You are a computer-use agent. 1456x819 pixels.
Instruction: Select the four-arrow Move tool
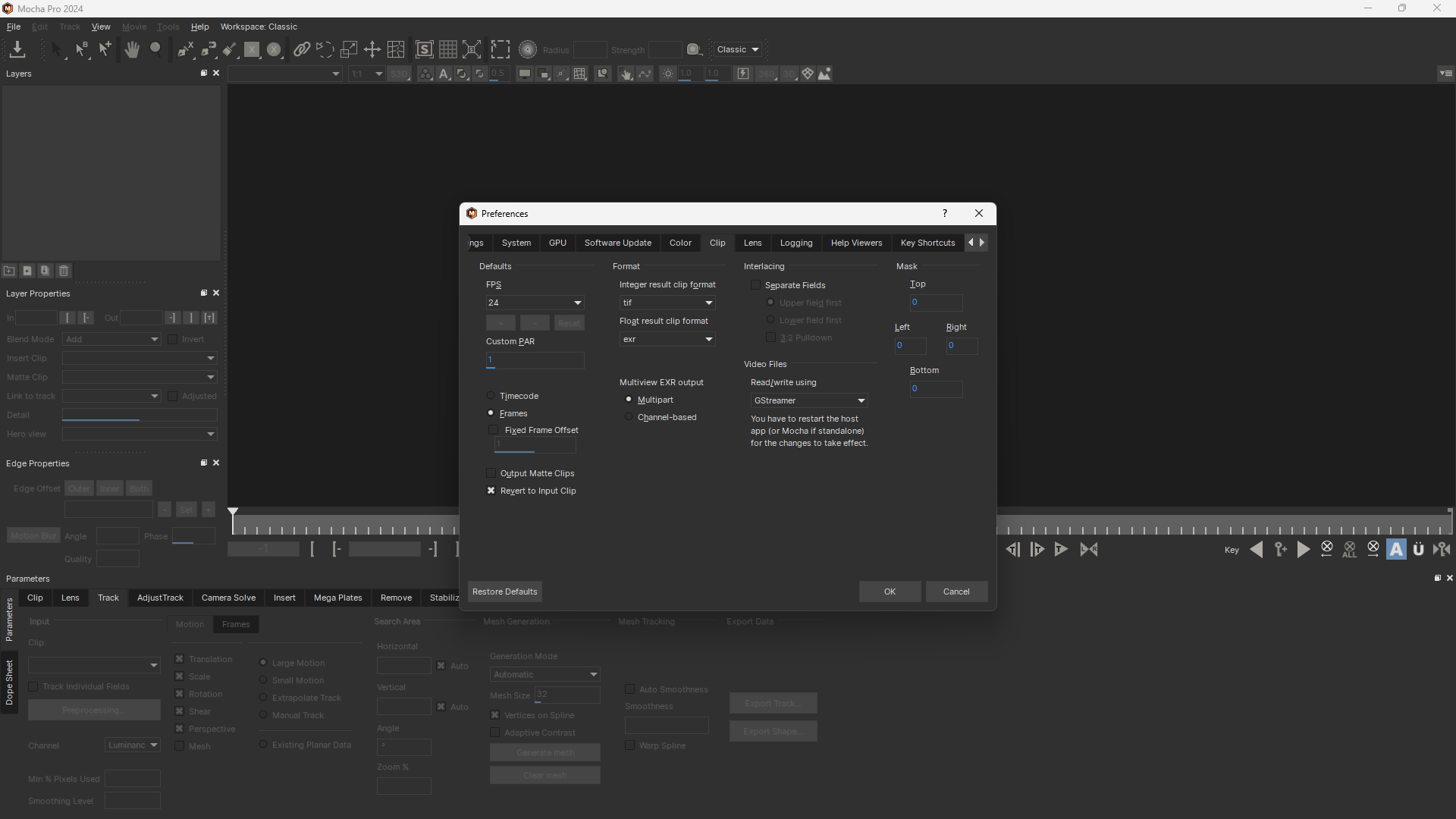coord(372,50)
